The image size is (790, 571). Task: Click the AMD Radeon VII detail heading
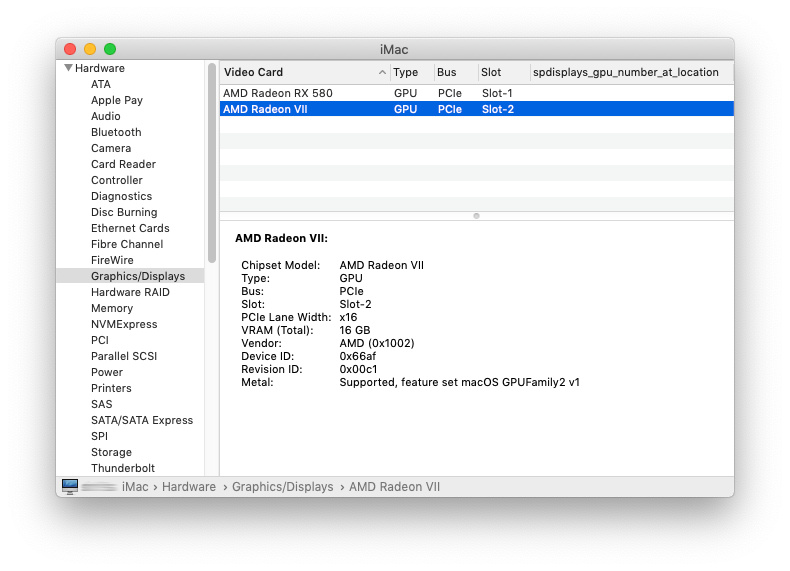coord(282,238)
